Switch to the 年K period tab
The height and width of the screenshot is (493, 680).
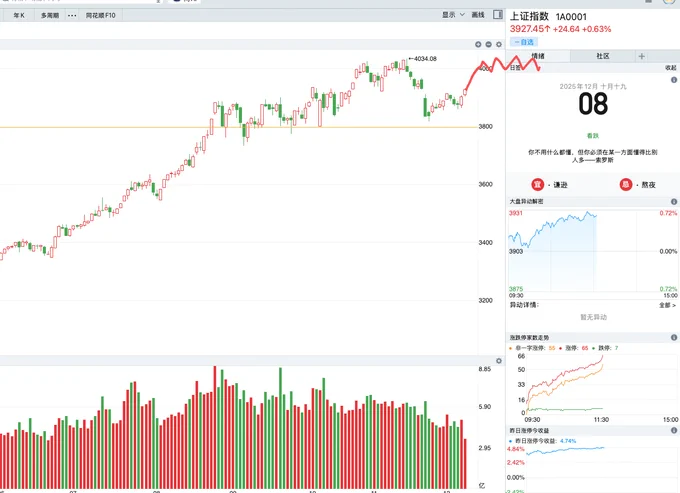19,15
